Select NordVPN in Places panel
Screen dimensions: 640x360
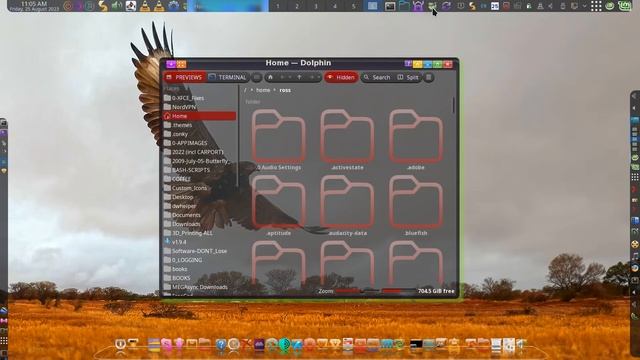(x=200, y=107)
